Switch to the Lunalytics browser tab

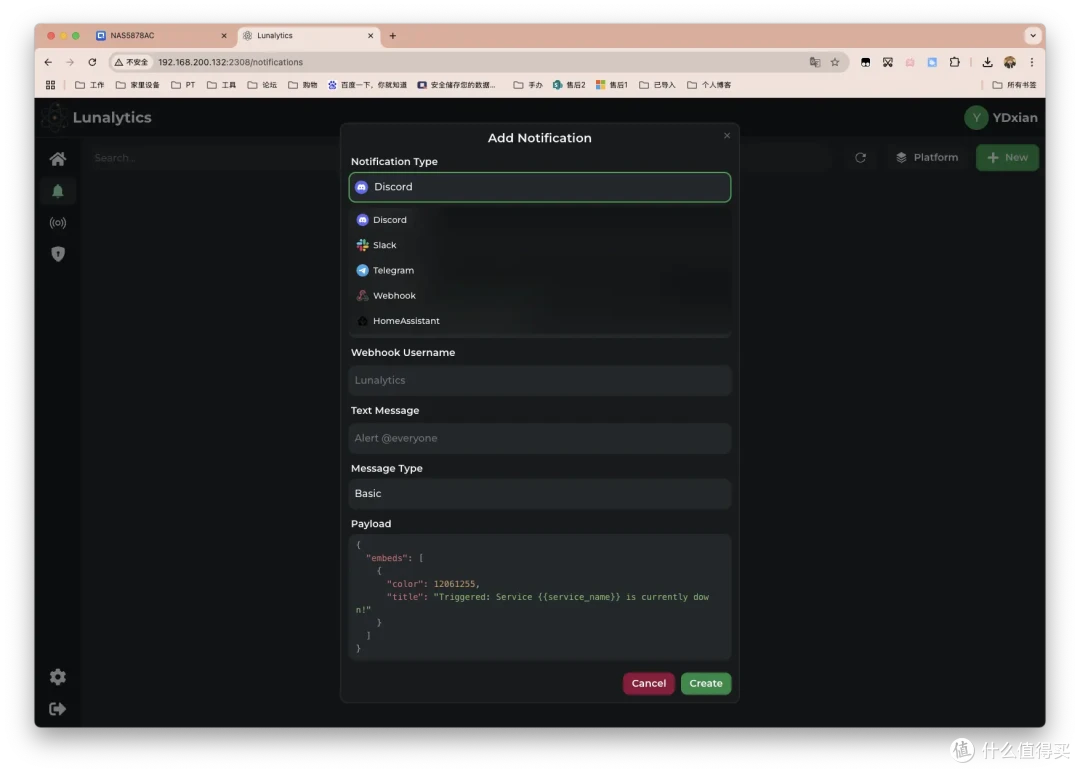tap(309, 36)
